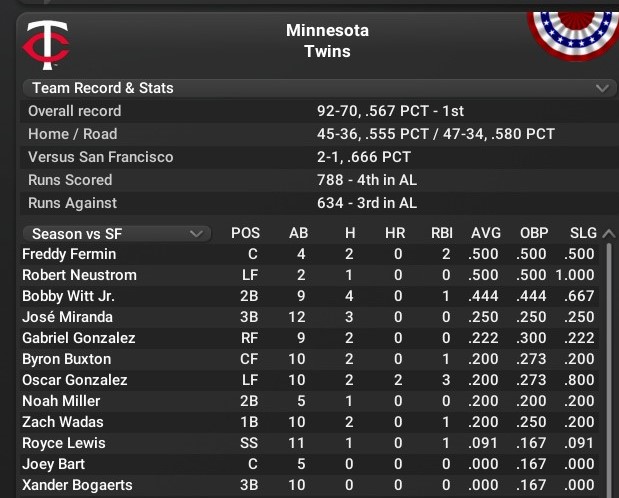Click the Minnesota Twins team name heading

pos(327,40)
